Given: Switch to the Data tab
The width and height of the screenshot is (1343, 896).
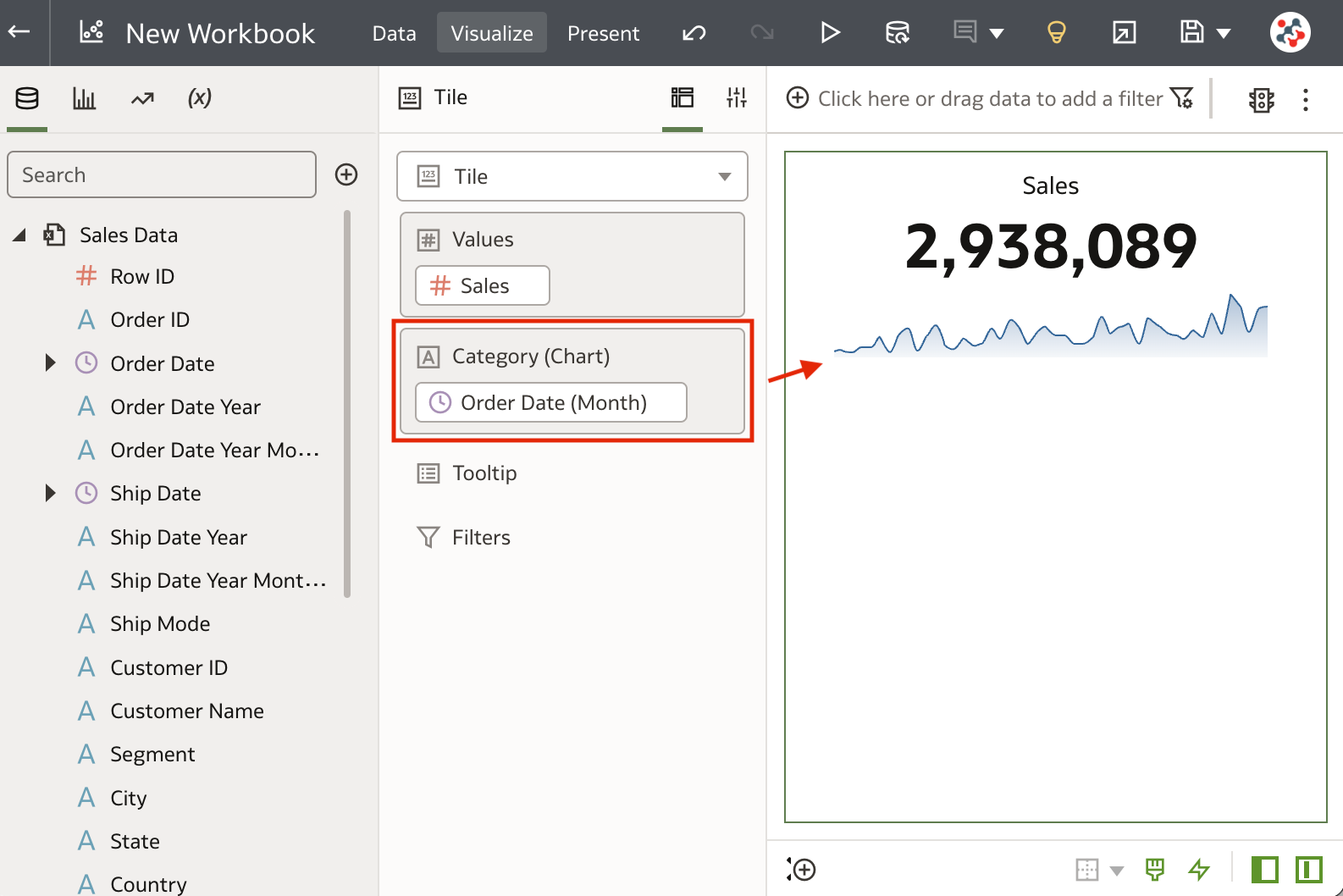Looking at the screenshot, I should (395, 33).
